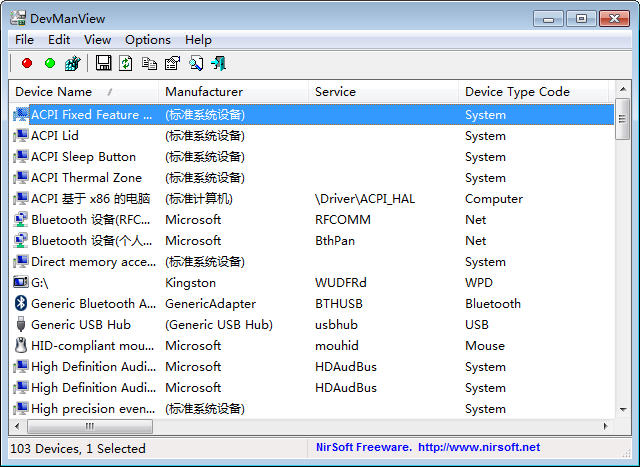
Task: Open the View menu
Action: click(x=97, y=40)
